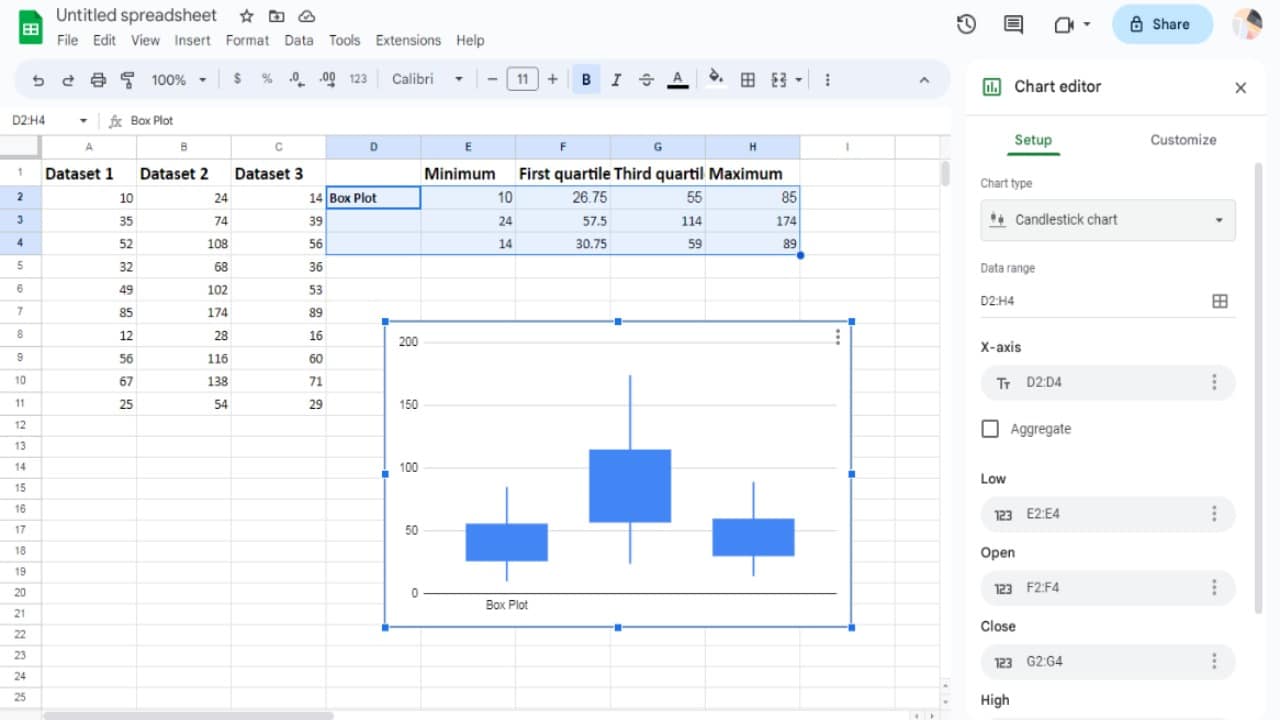This screenshot has width=1280, height=720.
Task: Toggle strikethrough formatting
Action: (x=646, y=80)
